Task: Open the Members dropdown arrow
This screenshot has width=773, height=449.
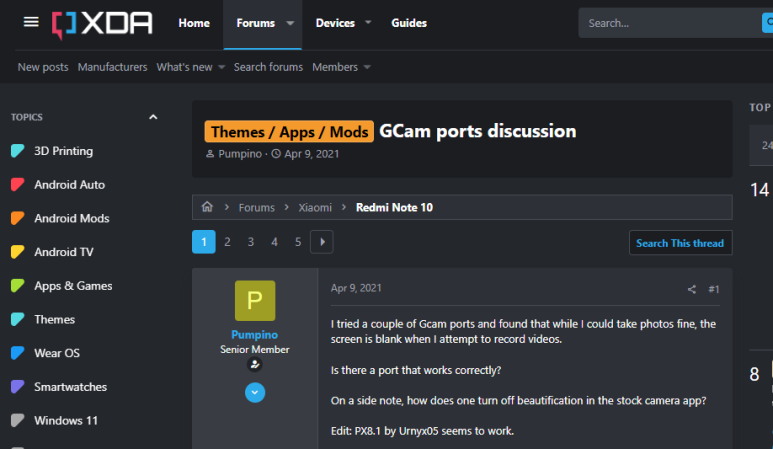Action: (367, 67)
